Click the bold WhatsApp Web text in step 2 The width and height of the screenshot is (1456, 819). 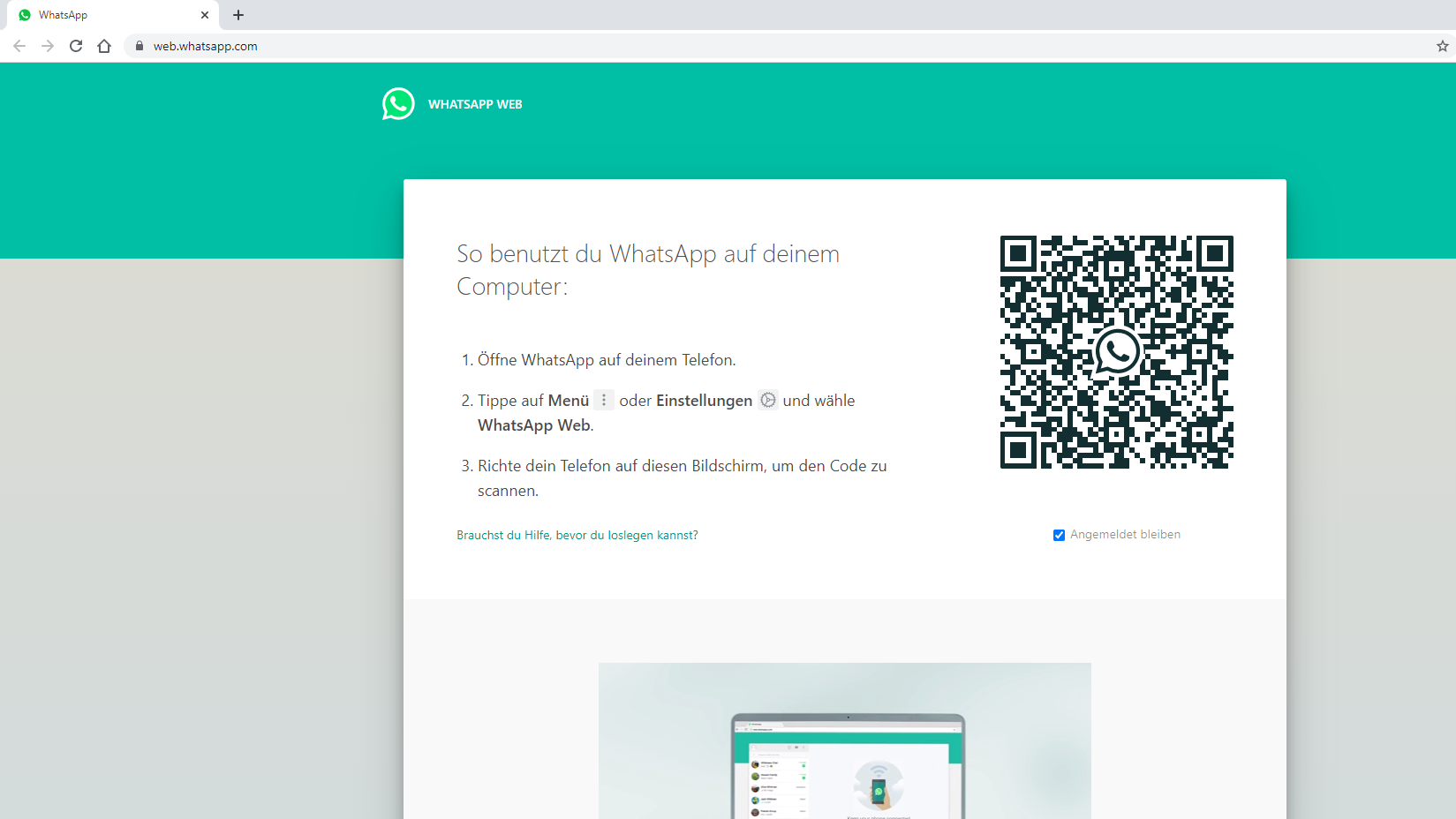(x=535, y=425)
